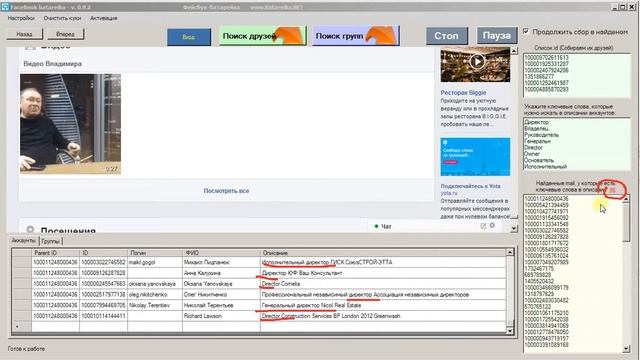This screenshot has width=640, height=360.
Task: Open chat settings gear icon
Action: tap(492, 226)
